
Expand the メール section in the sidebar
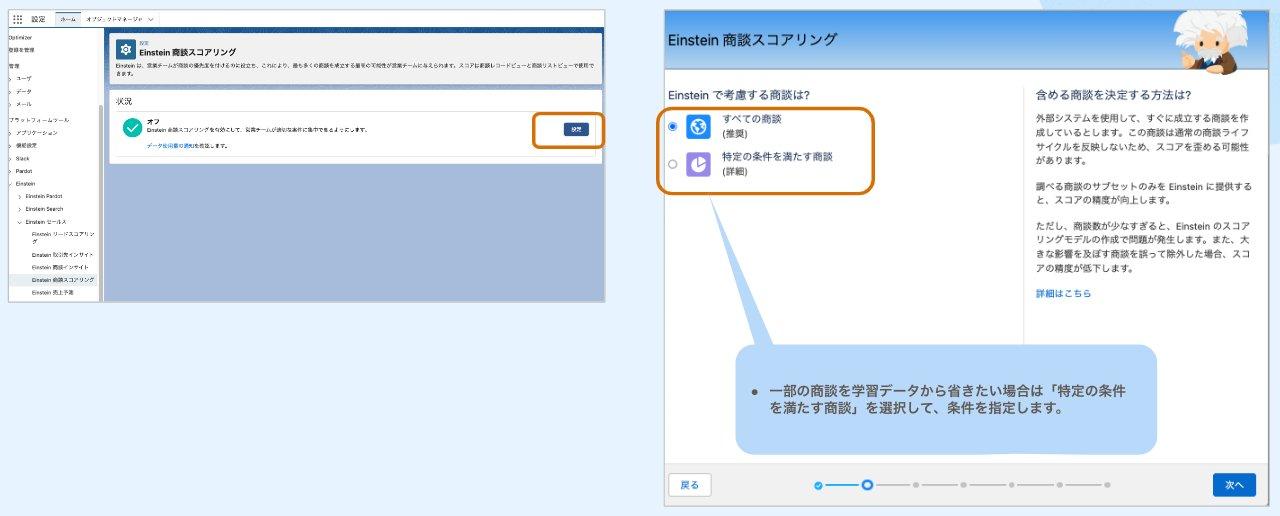coord(11,103)
